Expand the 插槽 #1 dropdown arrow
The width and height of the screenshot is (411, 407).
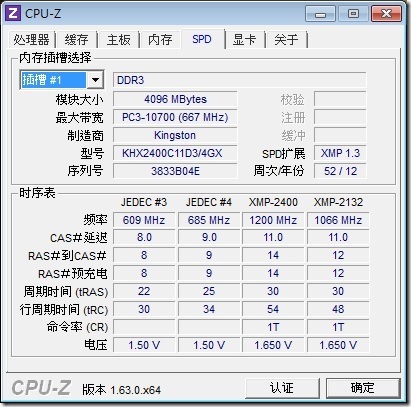pyautogui.click(x=95, y=80)
